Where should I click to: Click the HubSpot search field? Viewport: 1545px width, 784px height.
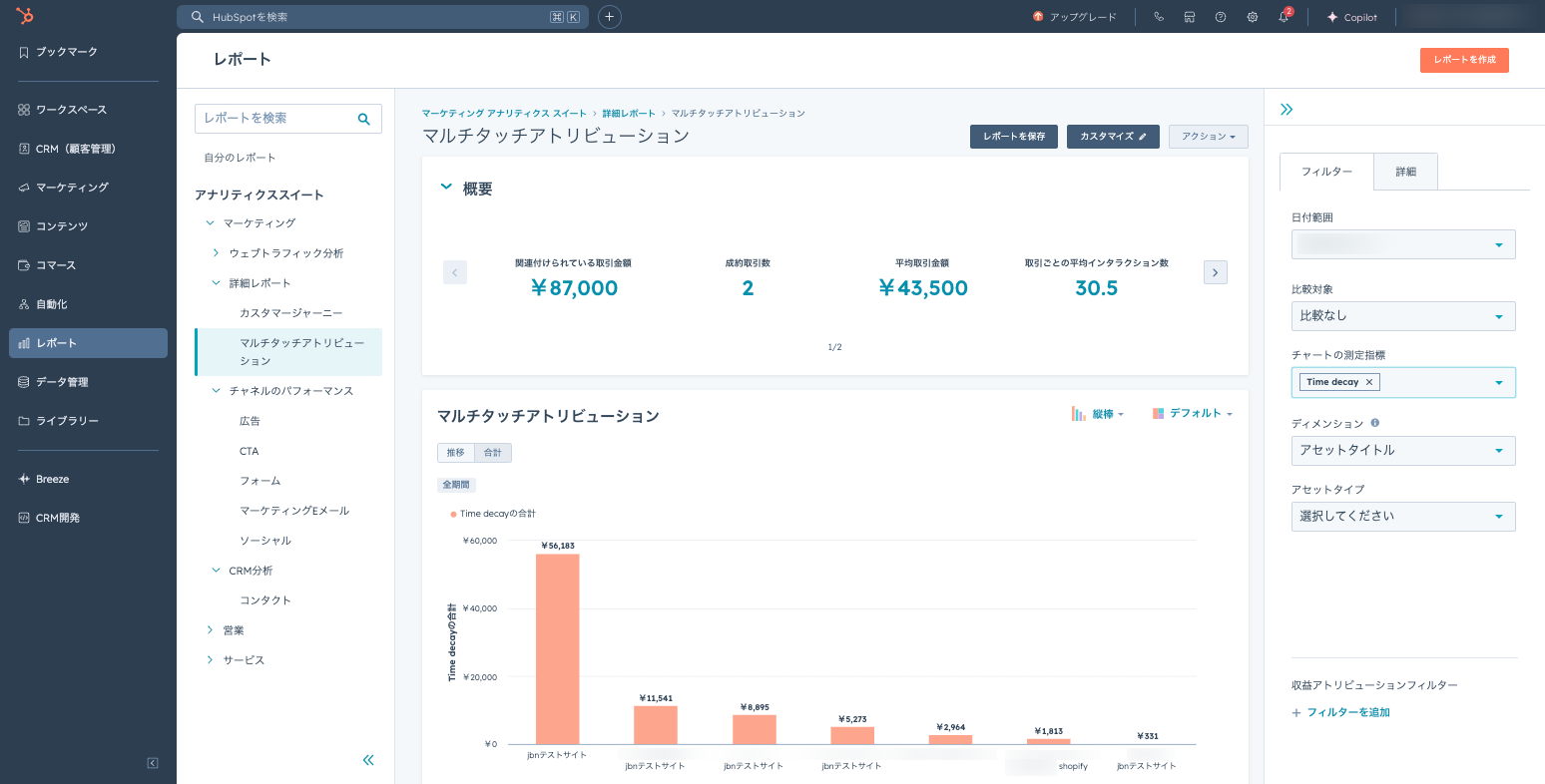382,17
